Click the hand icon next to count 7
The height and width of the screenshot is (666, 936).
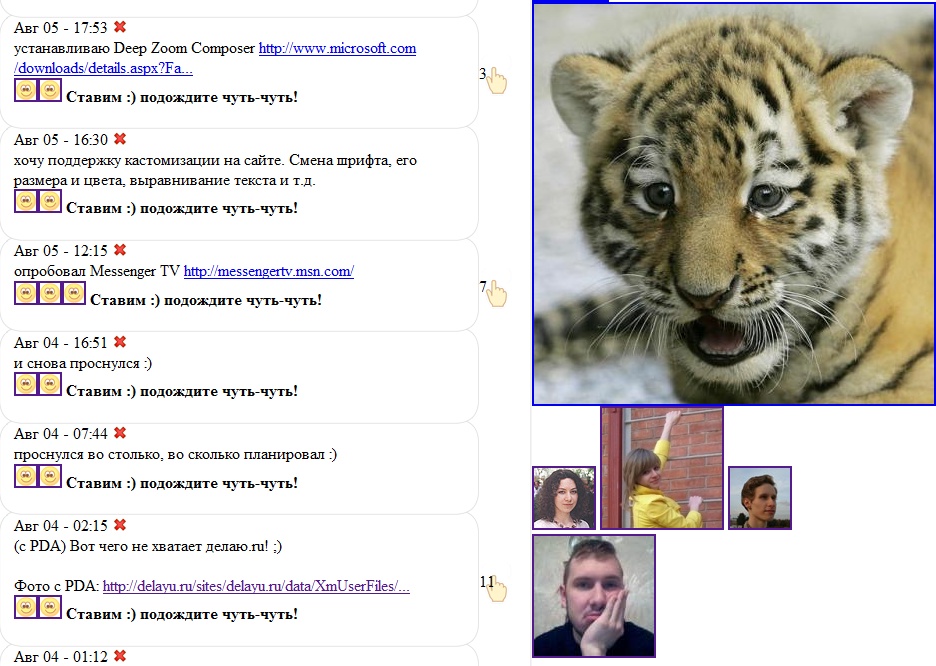(498, 292)
